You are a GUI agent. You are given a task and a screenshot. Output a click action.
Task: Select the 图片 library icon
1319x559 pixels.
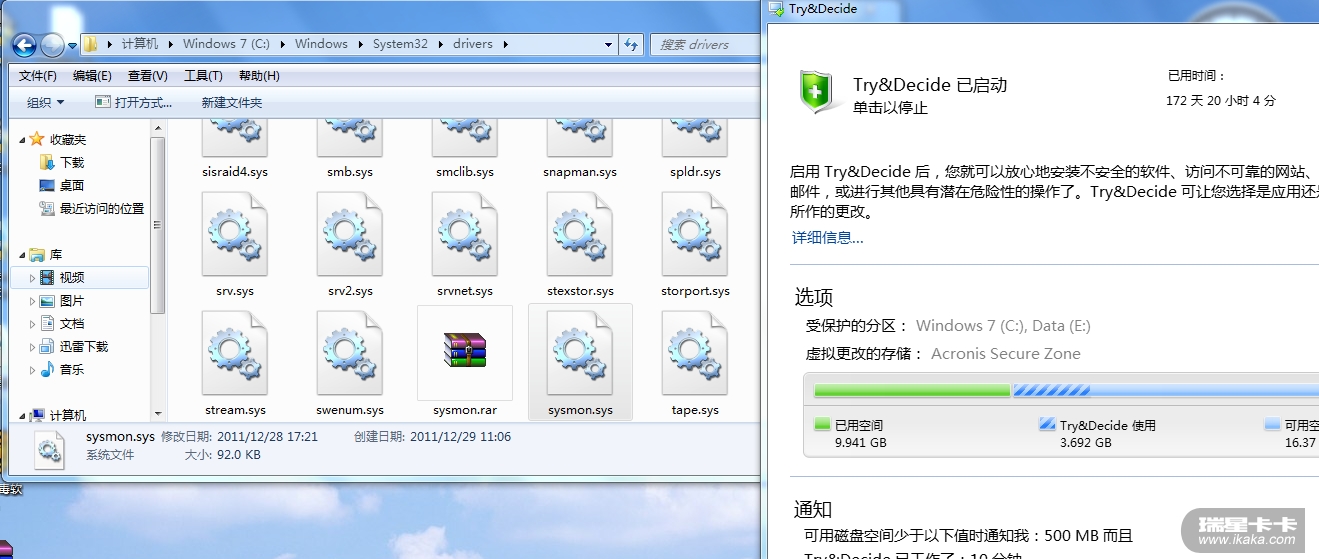point(47,300)
